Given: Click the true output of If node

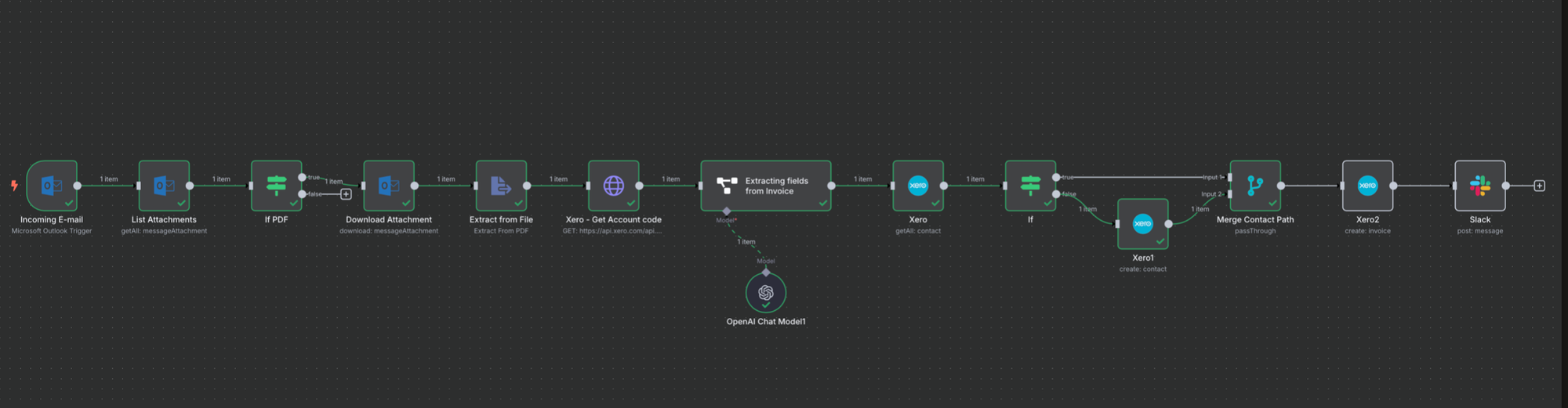Looking at the screenshot, I should [1056, 177].
